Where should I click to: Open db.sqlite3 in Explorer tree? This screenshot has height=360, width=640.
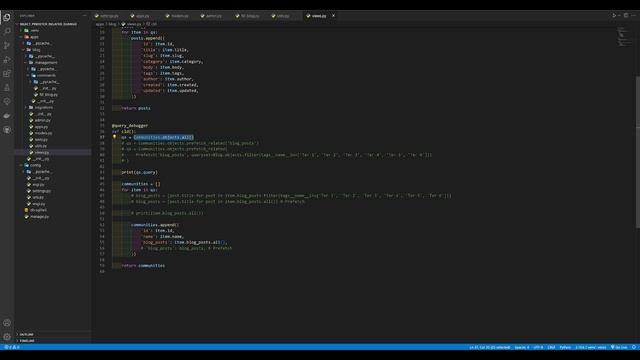click(38, 210)
